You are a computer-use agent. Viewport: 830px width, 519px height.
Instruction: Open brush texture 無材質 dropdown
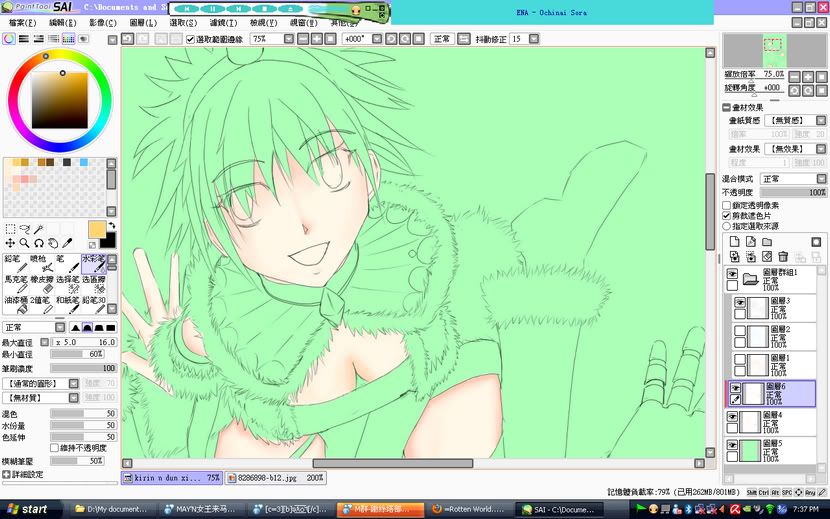(x=74, y=398)
